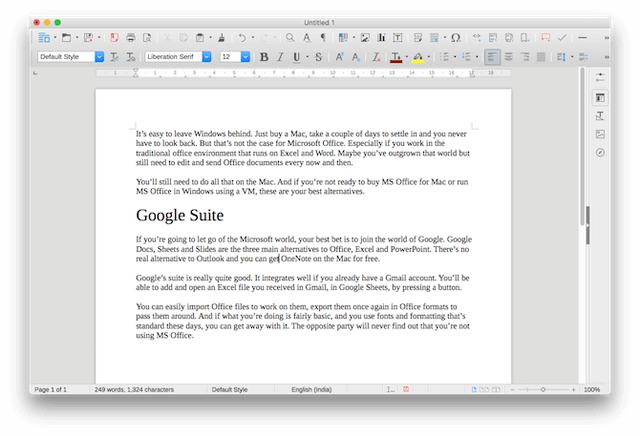The width and height of the screenshot is (640, 436).
Task: Apply yellow highlighting color
Action: 418,57
